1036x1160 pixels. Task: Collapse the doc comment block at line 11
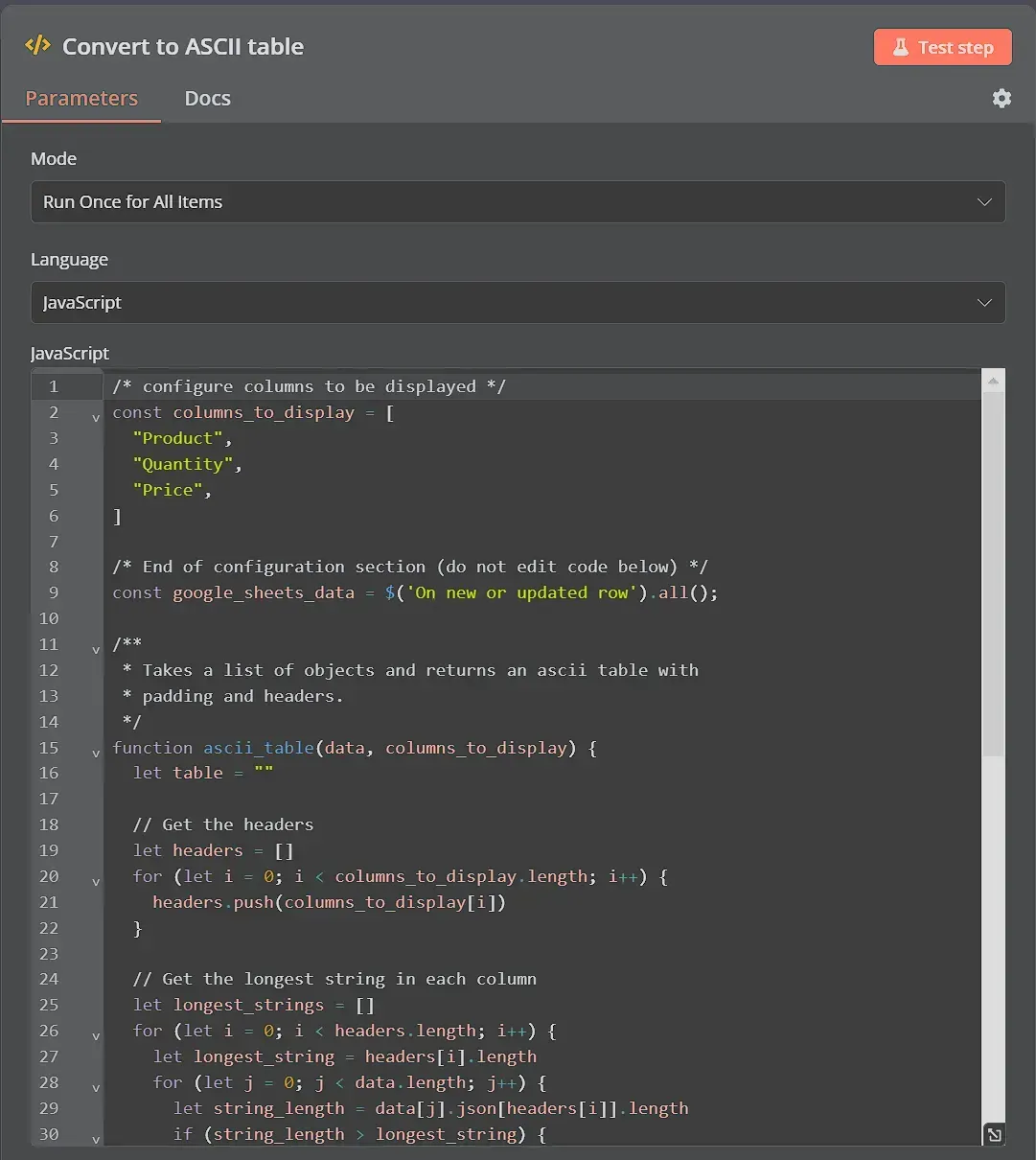[x=95, y=650]
